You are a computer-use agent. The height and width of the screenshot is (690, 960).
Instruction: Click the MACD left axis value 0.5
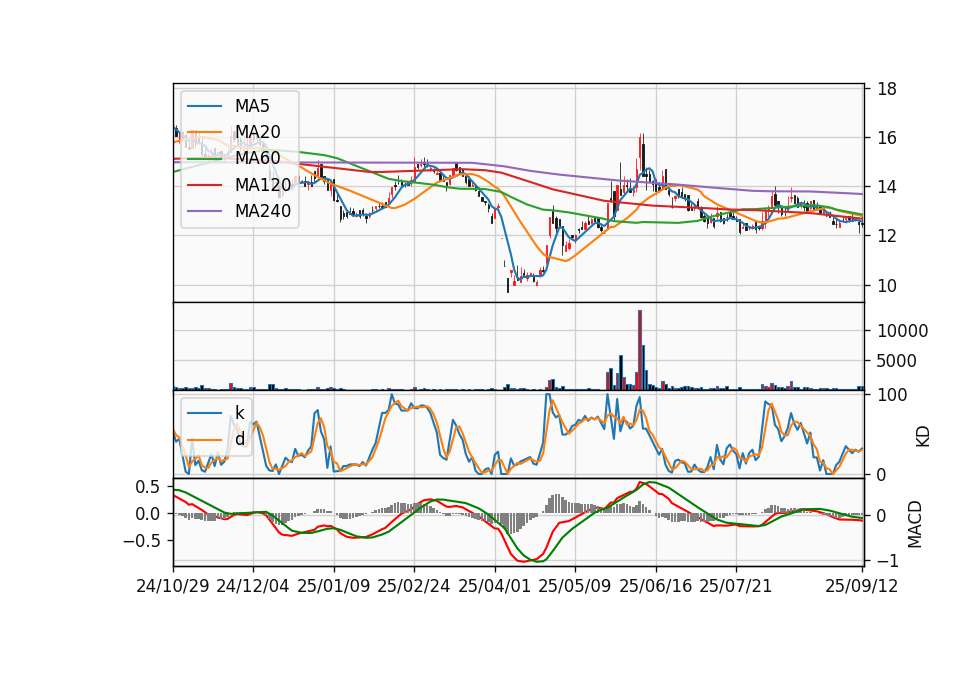point(147,487)
